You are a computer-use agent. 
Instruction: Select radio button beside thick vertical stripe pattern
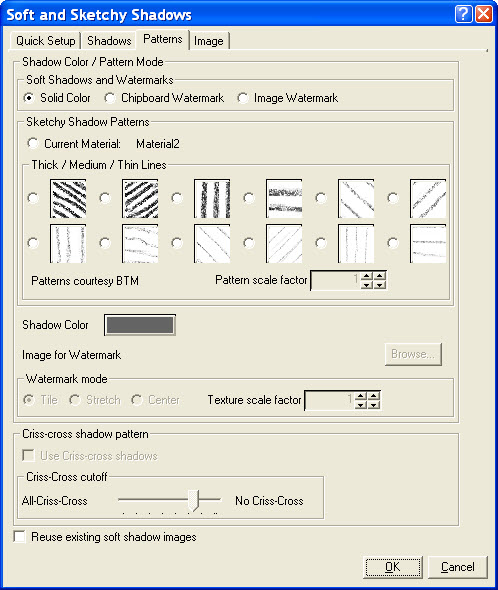177,198
